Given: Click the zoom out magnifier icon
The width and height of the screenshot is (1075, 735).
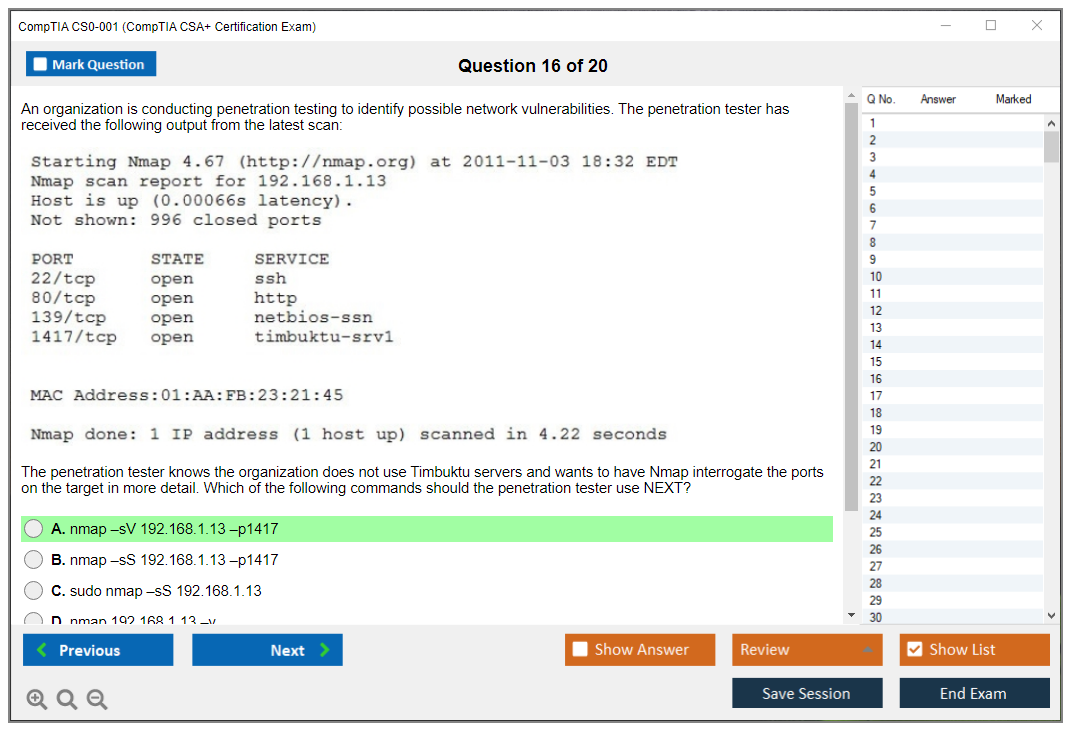Looking at the screenshot, I should pyautogui.click(x=97, y=700).
